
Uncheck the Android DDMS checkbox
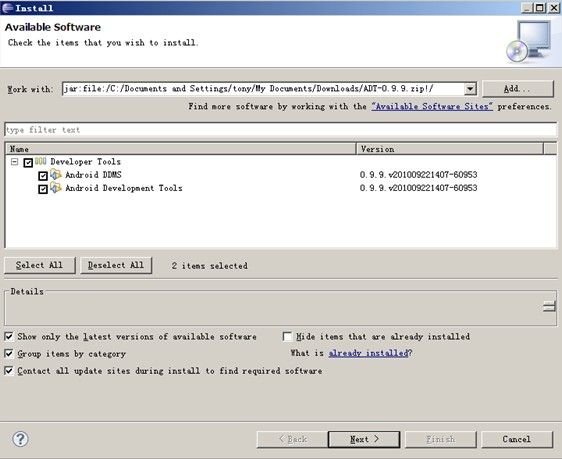point(43,176)
